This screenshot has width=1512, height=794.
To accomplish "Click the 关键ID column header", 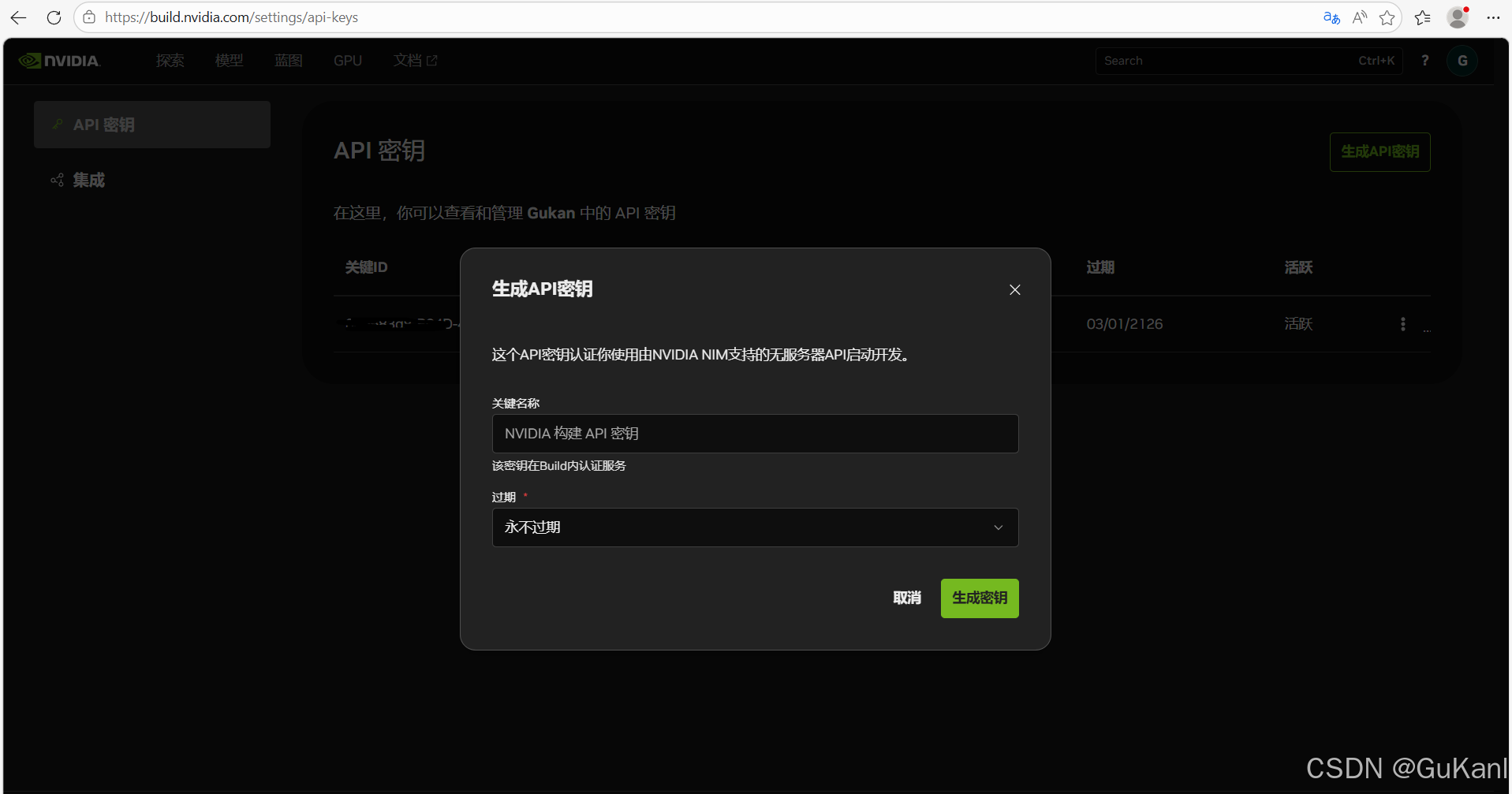I will pos(367,267).
